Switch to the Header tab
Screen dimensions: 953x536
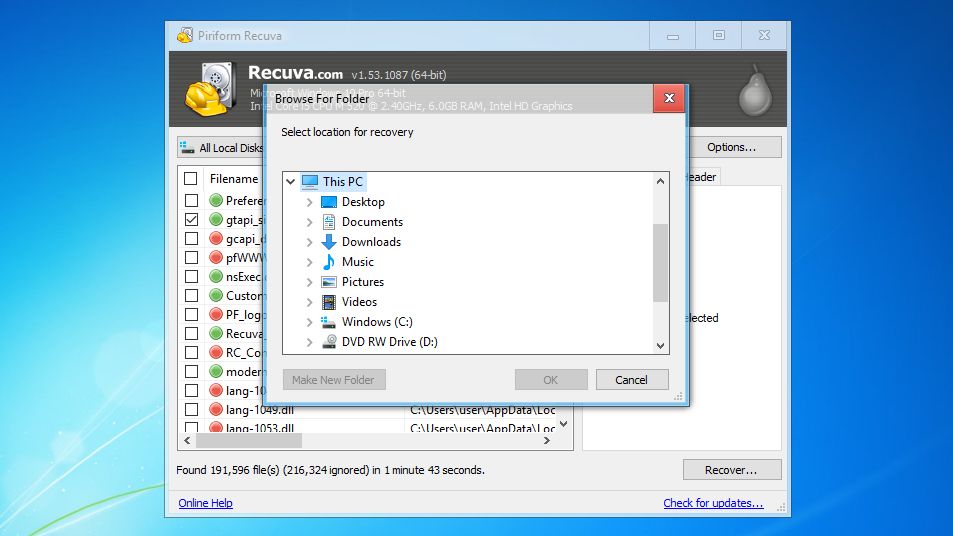coord(702,177)
